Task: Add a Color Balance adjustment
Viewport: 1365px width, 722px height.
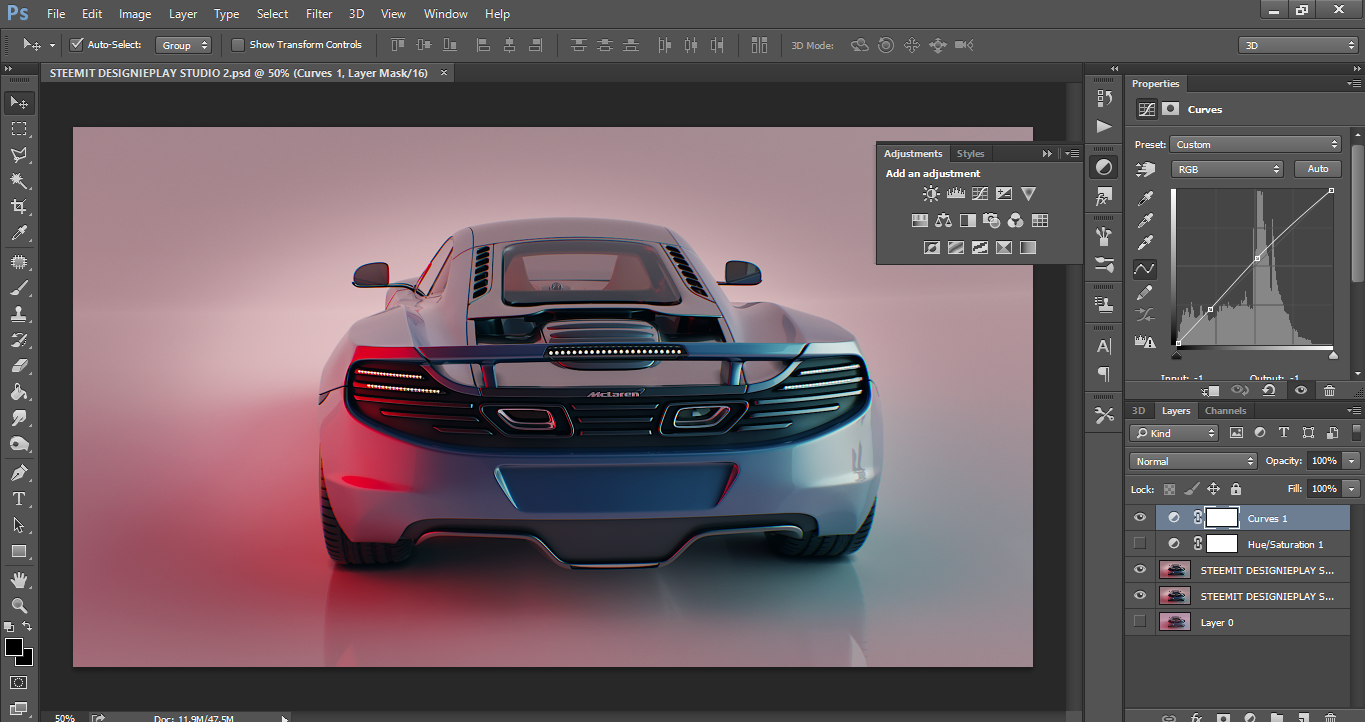Action: [x=944, y=220]
